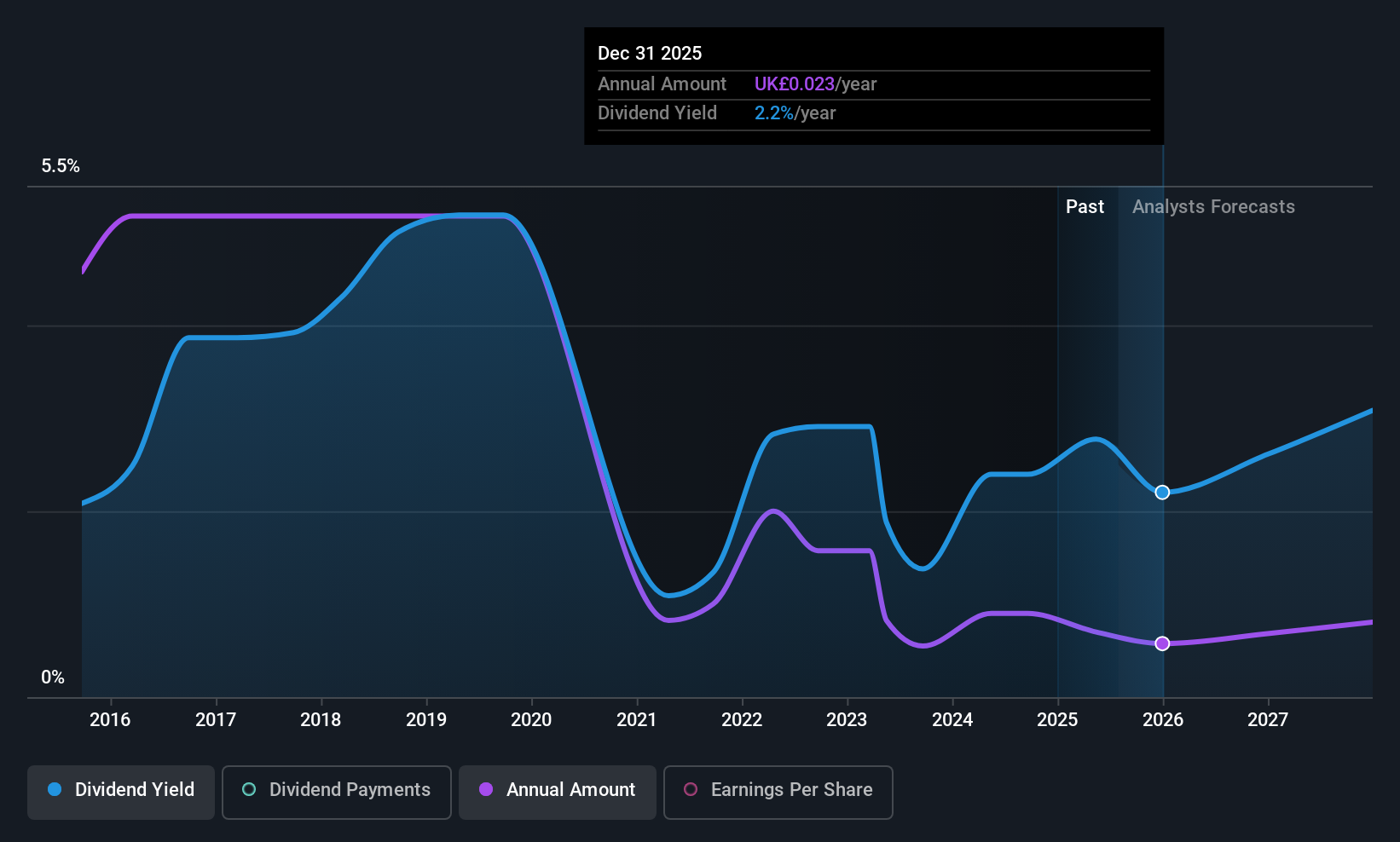This screenshot has width=1400, height=842.
Task: Toggle the Dividend Yield legend series
Action: (121, 793)
